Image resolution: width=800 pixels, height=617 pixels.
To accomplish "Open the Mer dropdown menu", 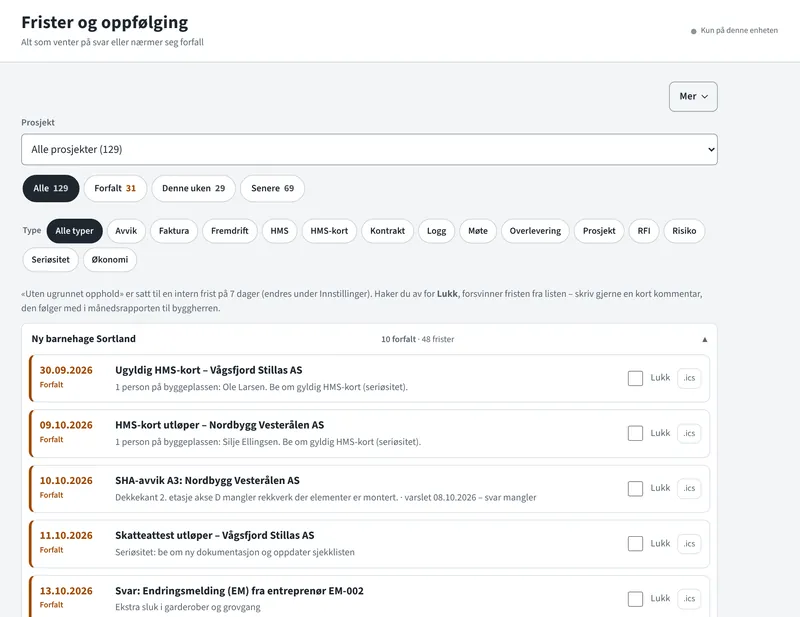I will point(693,96).
